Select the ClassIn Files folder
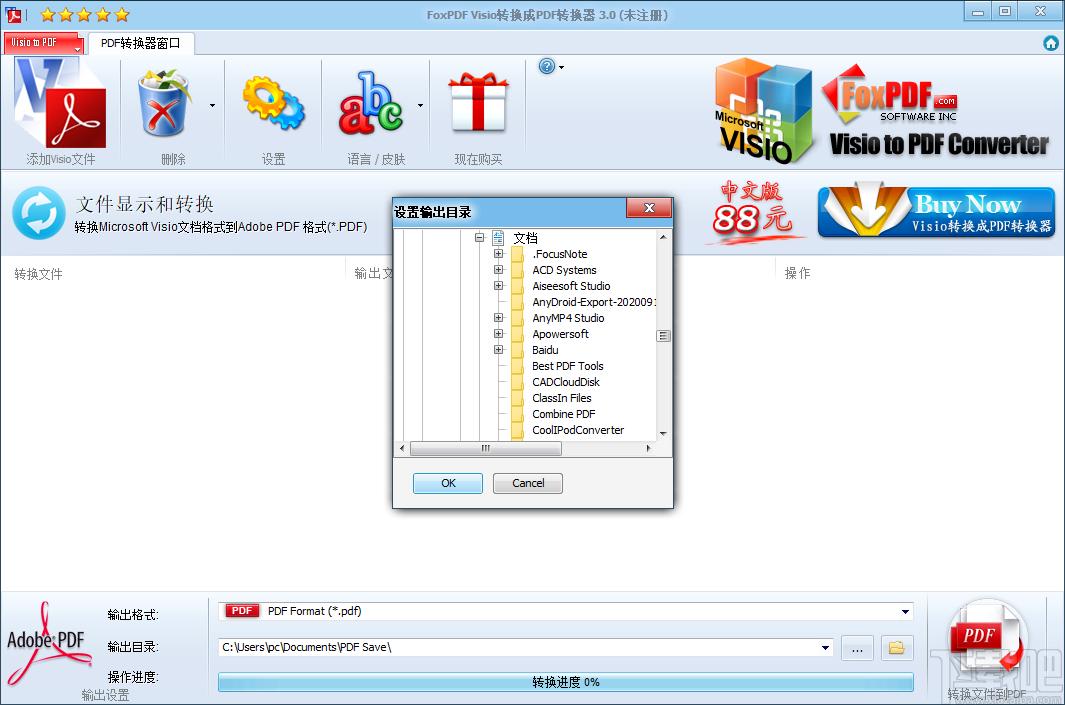This screenshot has width=1065, height=705. (562, 398)
